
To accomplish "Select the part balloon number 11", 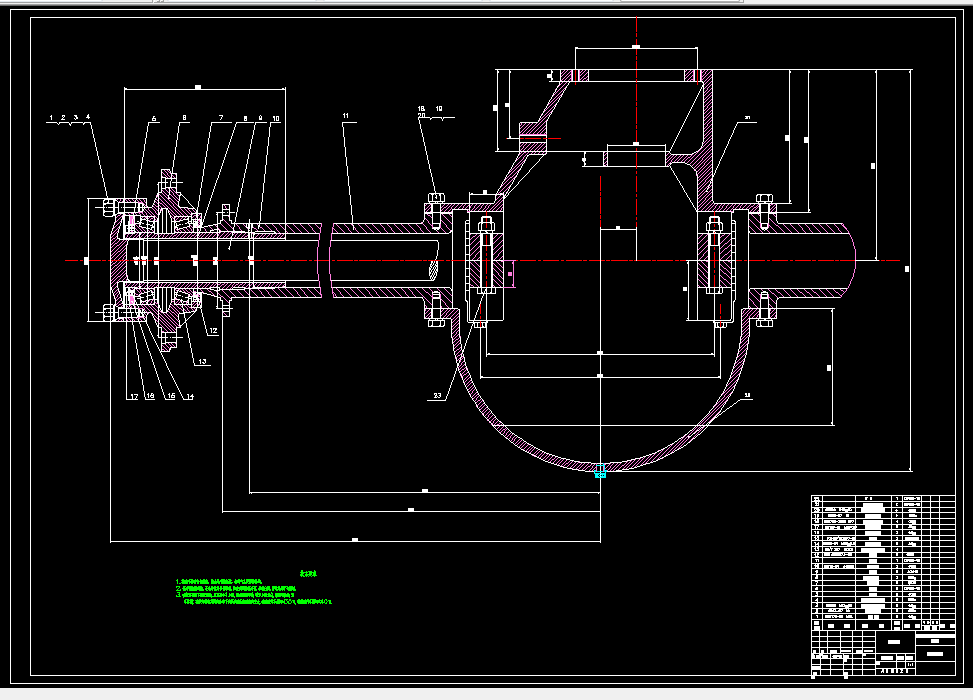I will tap(346, 116).
